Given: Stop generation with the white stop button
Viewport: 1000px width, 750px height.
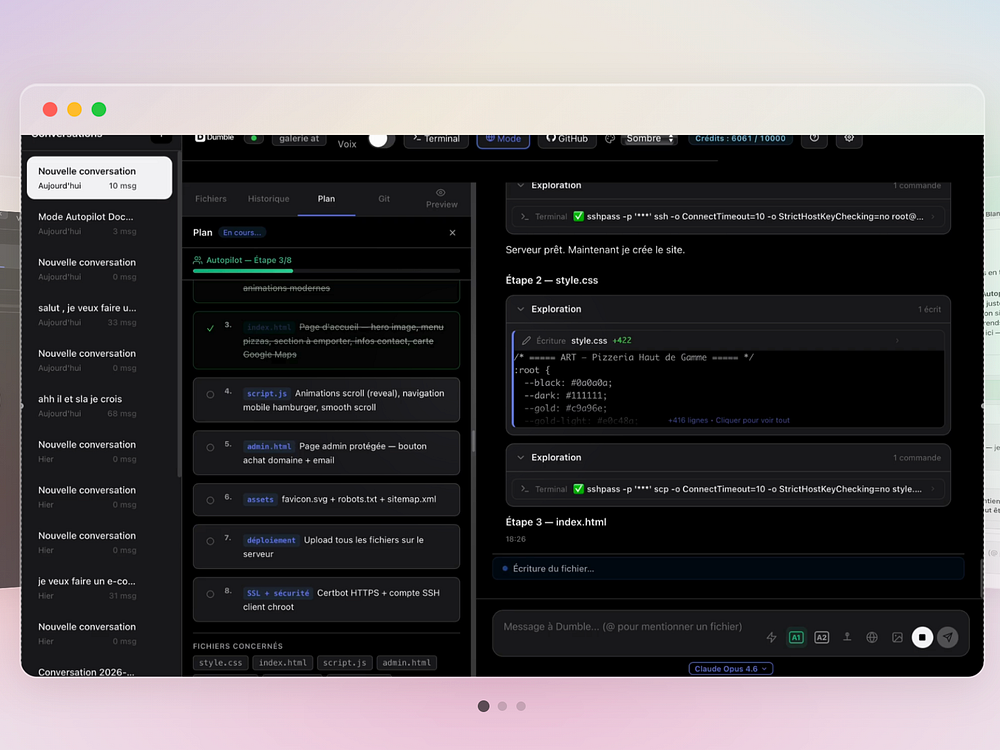Looking at the screenshot, I should point(922,637).
